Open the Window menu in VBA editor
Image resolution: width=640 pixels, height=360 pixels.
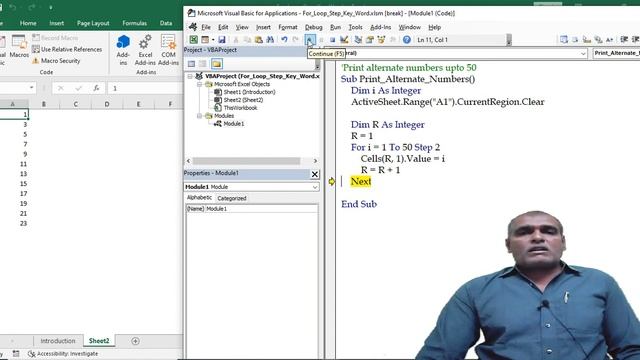click(409, 27)
